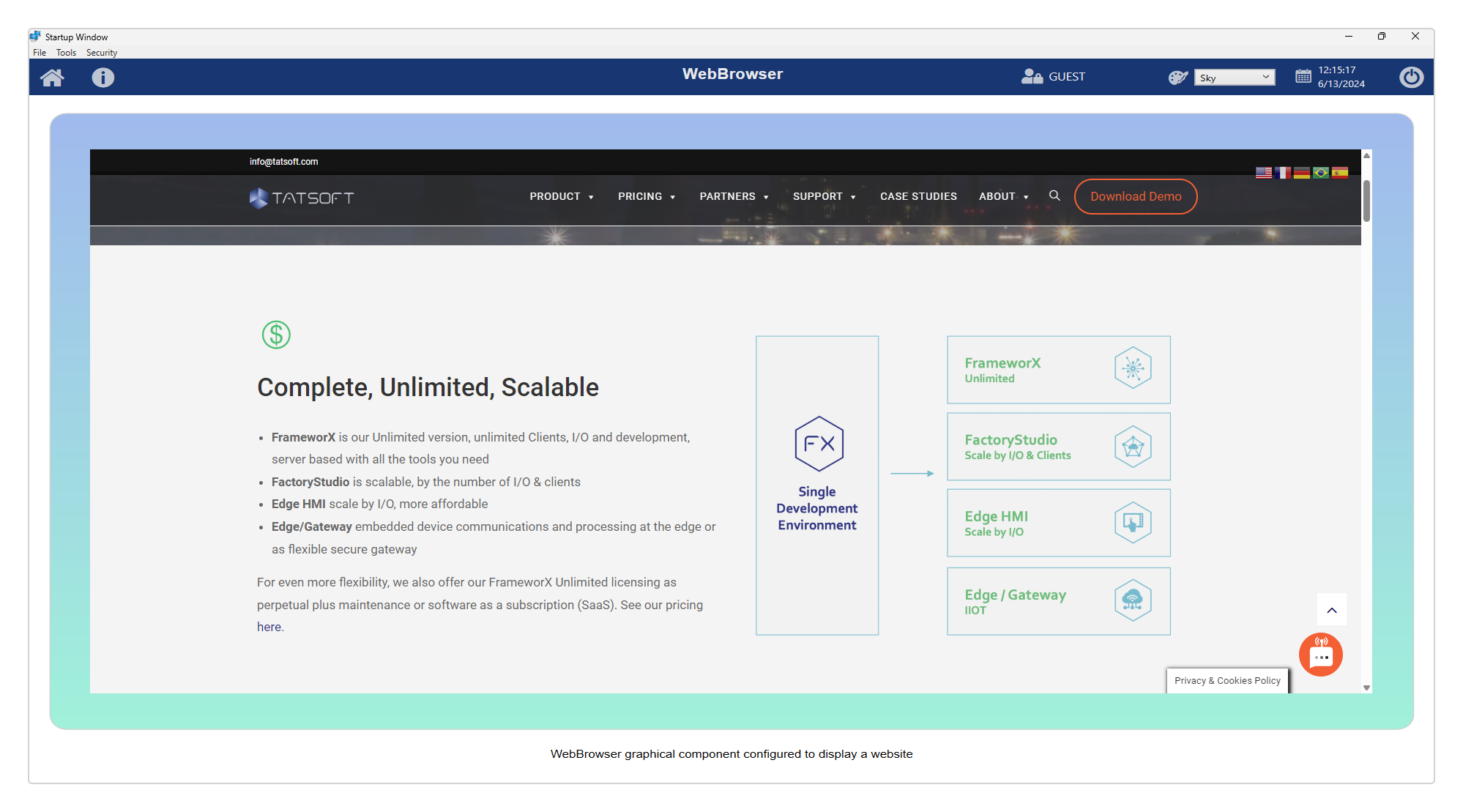Click the Download Demo button
The height and width of the screenshot is (812, 1463).
pos(1135,196)
